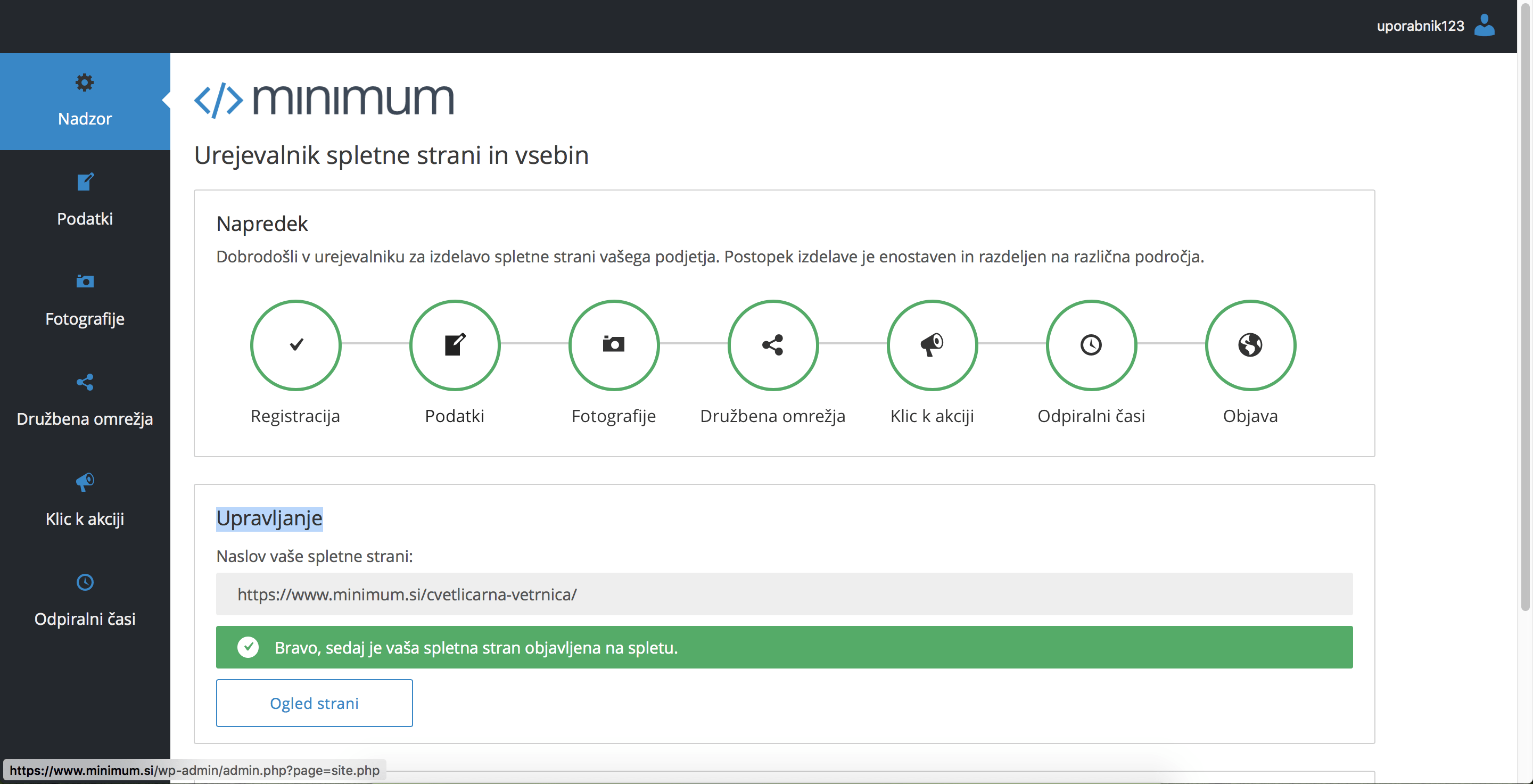Click the 'Naslov vaše spletne strani:' label
This screenshot has height=784, width=1533.
coord(314,557)
